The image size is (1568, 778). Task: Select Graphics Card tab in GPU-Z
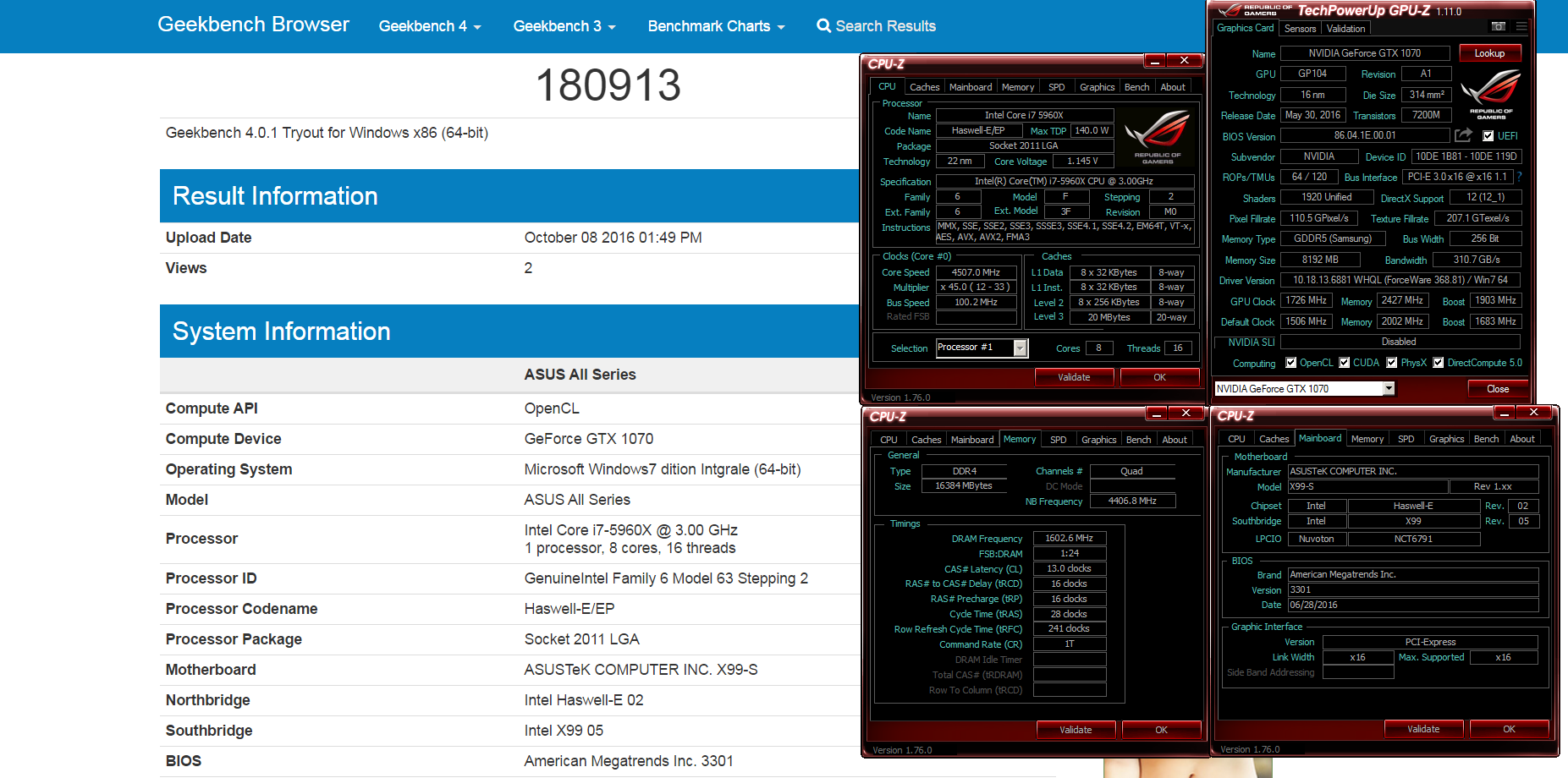coord(1245,28)
